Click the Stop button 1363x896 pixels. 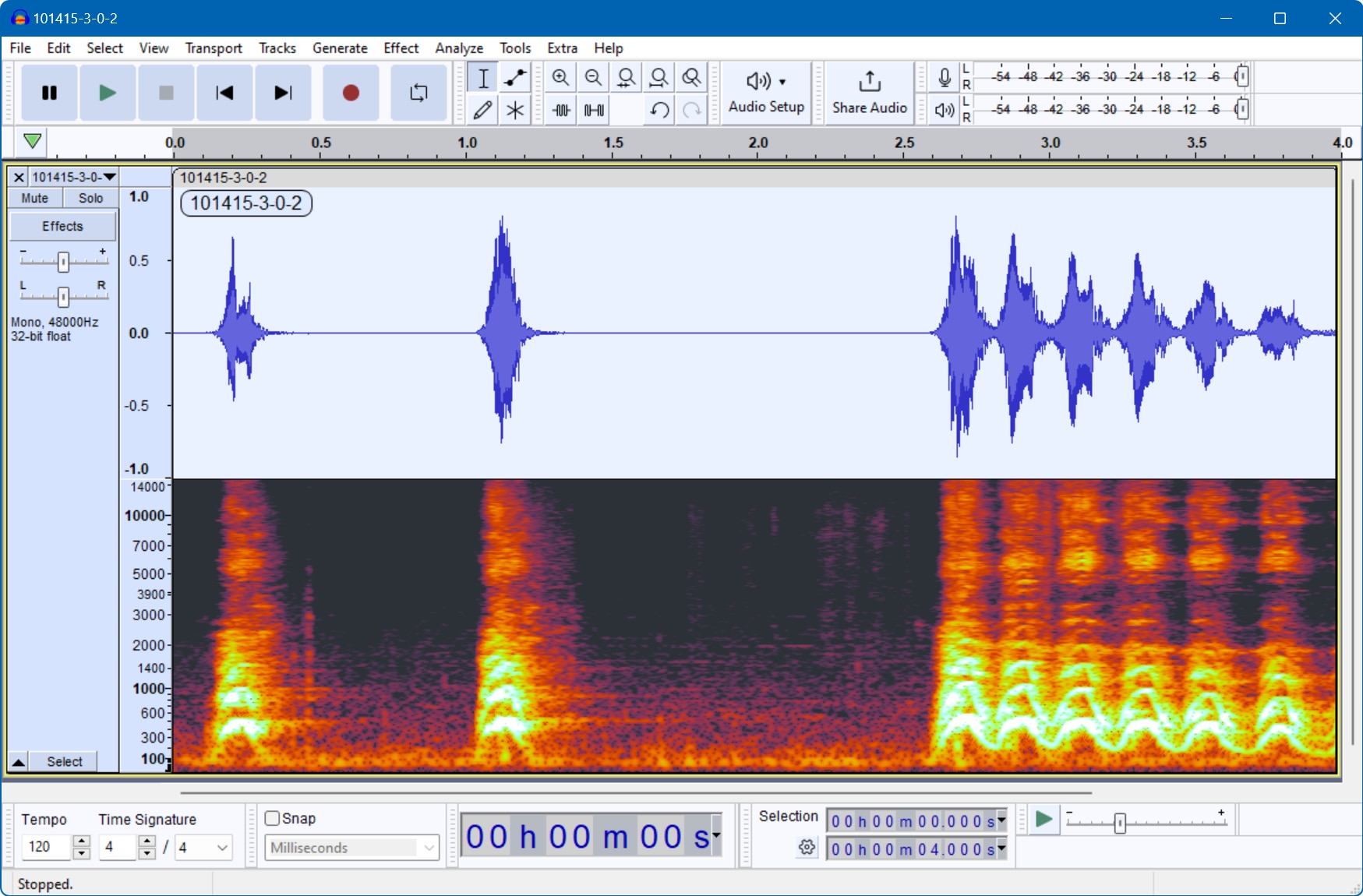(166, 93)
